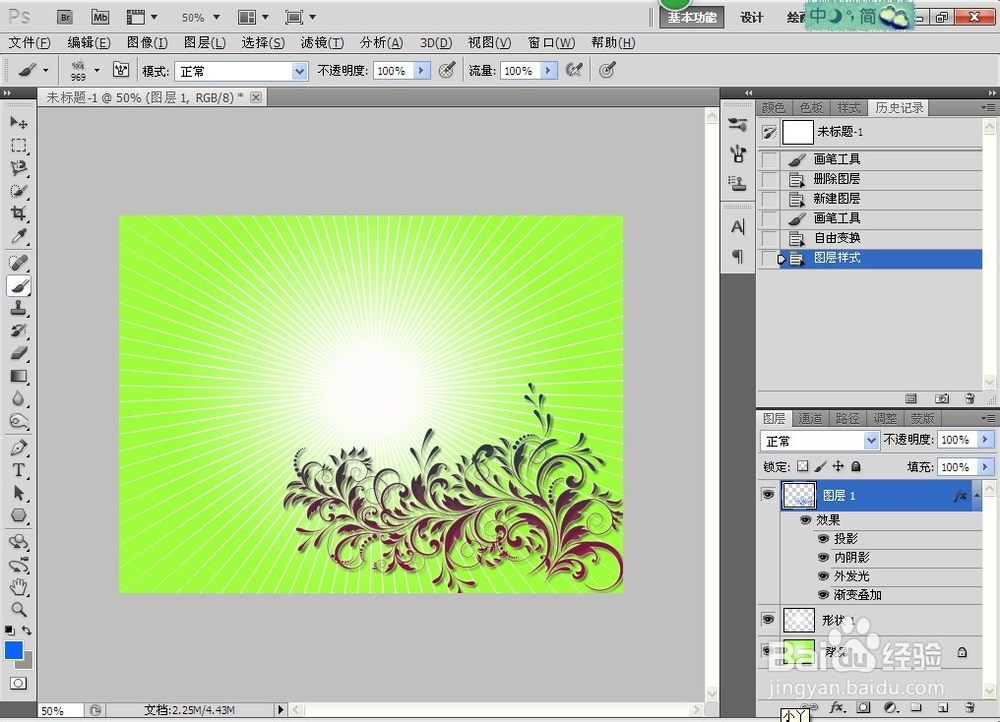This screenshot has width=1000, height=722.
Task: Select the Hand tool
Action: [x=18, y=587]
